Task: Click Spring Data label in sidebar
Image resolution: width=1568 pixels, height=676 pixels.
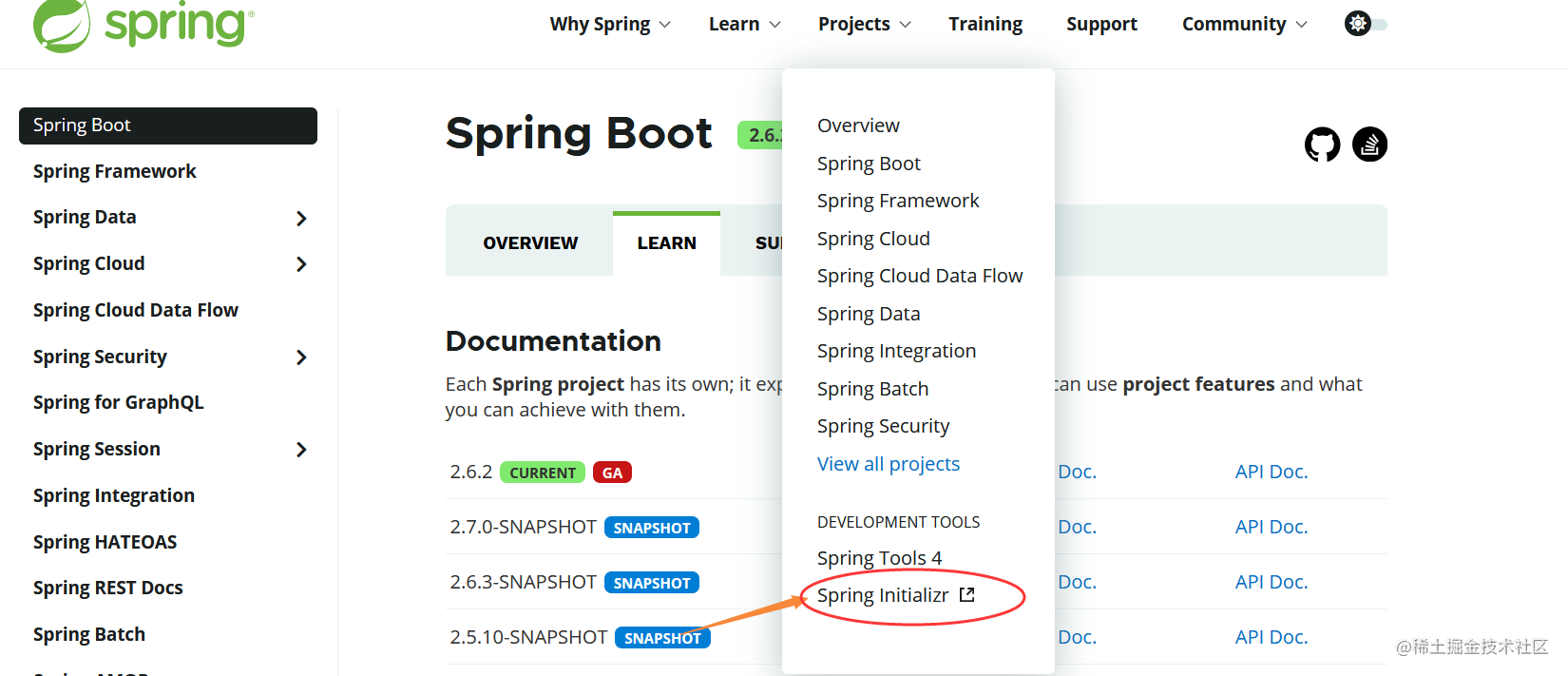Action: pyautogui.click(x=85, y=218)
